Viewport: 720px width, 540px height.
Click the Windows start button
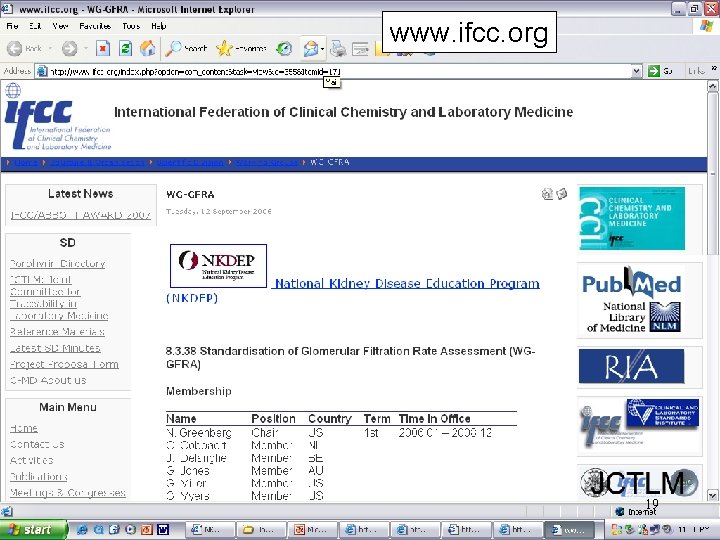33,530
